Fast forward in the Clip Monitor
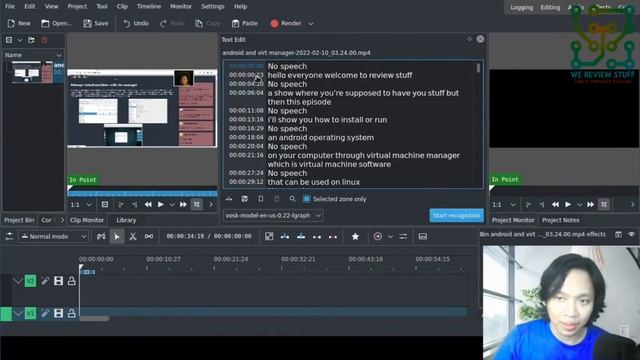This screenshot has width=640, height=360. tap(183, 204)
